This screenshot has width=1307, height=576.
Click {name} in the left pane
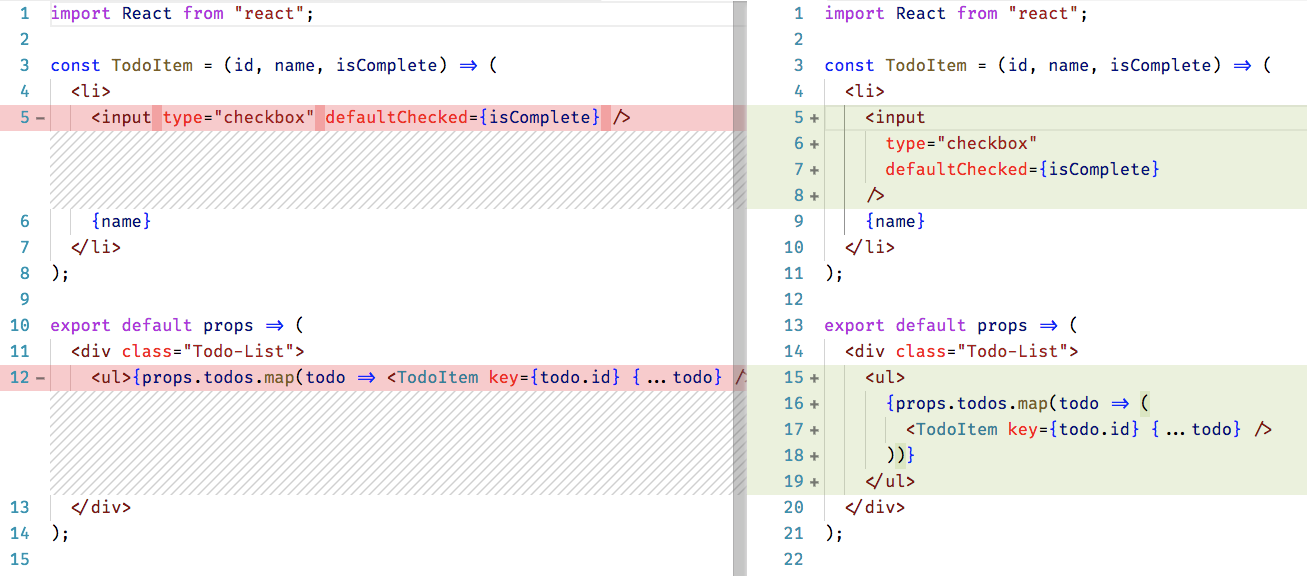(121, 222)
